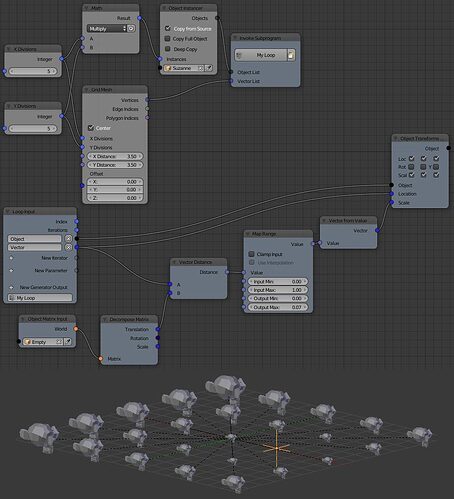Click the Polygon Indices output socket
Viewport: 454px width, 499px height.
pyautogui.click(x=147, y=118)
